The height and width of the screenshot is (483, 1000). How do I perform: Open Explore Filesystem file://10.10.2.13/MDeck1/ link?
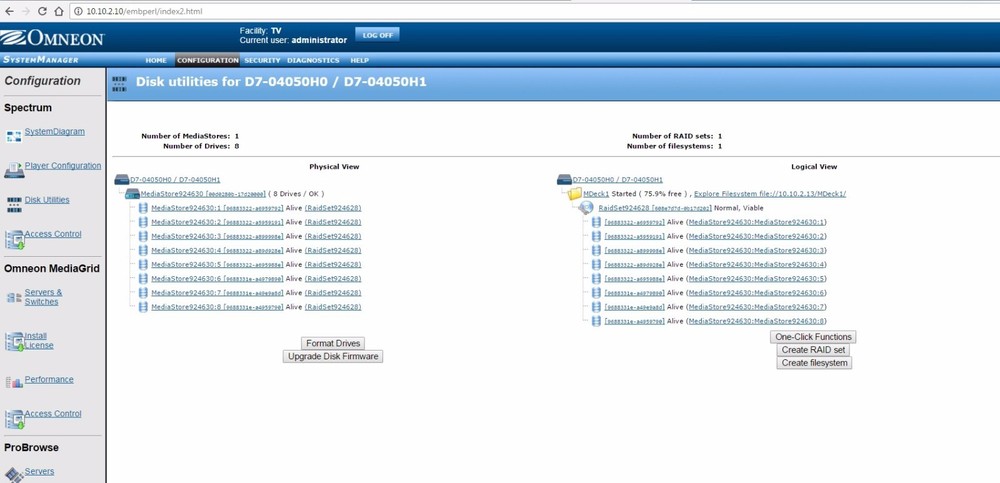coord(770,194)
